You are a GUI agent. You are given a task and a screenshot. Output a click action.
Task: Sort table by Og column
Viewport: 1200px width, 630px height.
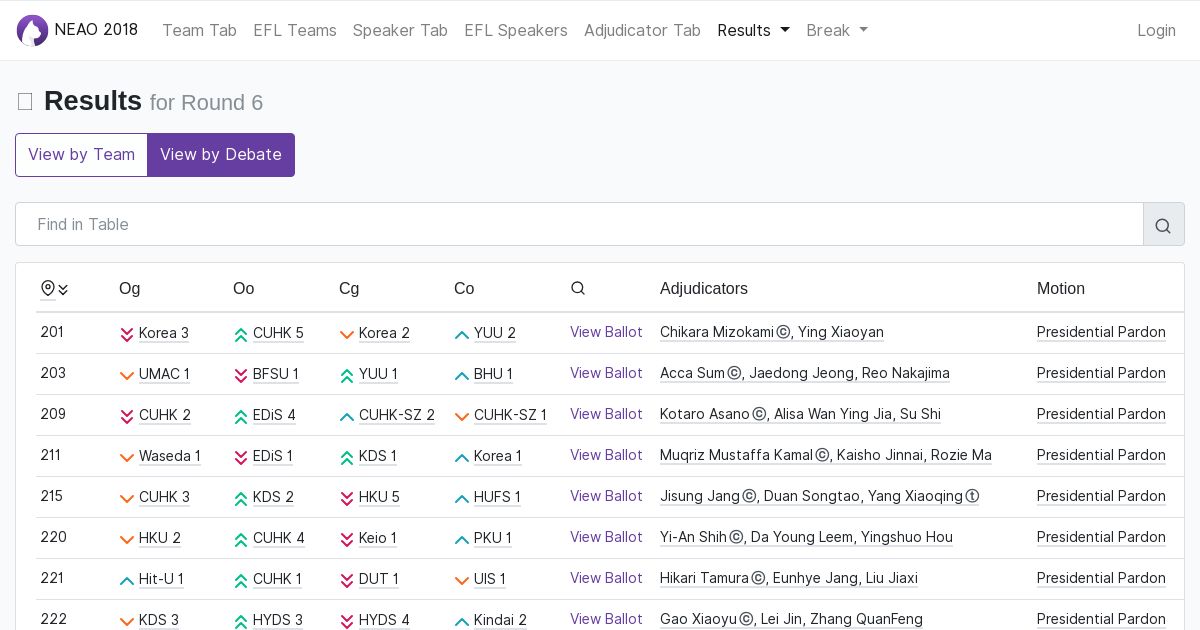130,289
